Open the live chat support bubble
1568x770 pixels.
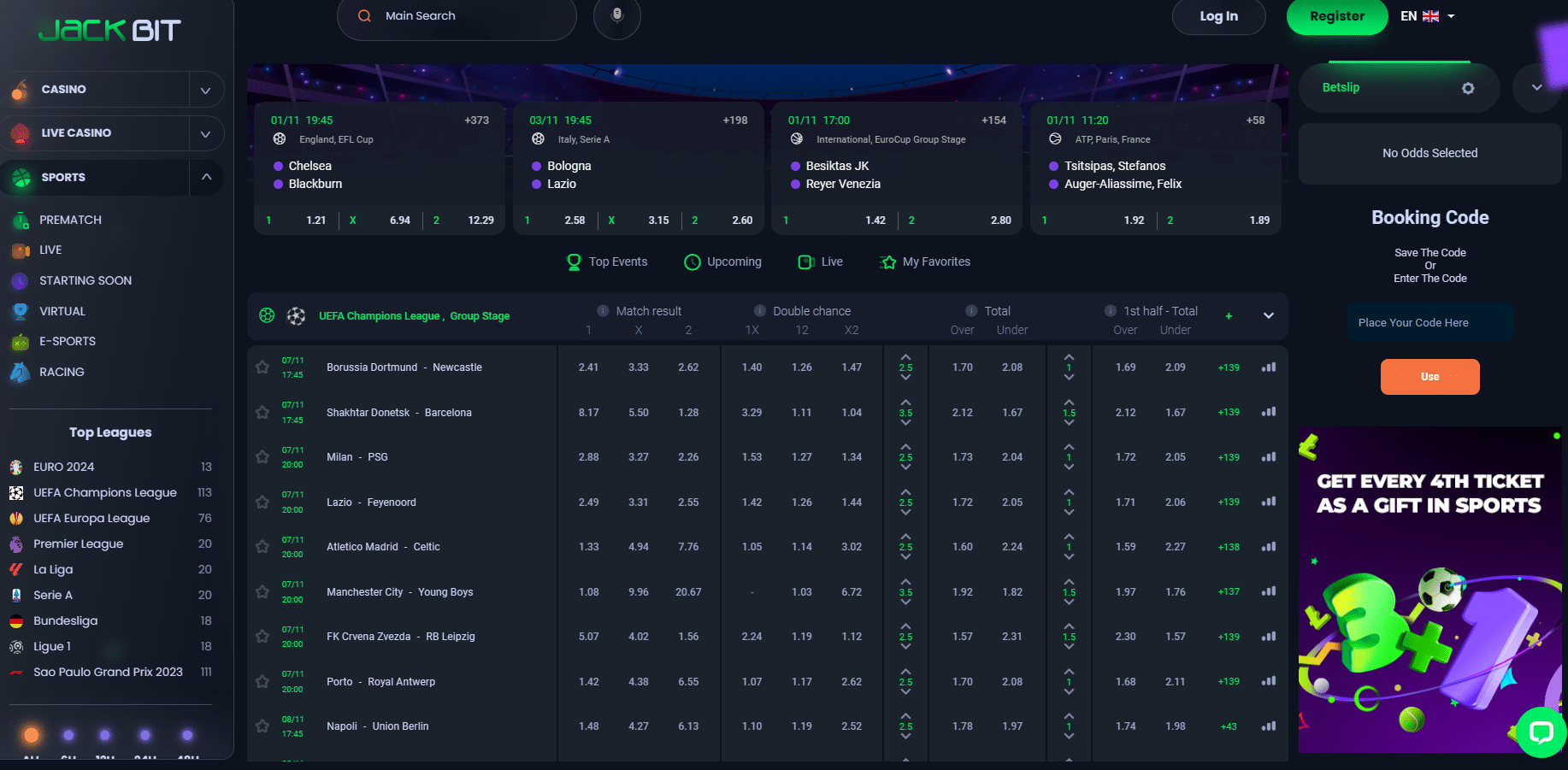1541,732
